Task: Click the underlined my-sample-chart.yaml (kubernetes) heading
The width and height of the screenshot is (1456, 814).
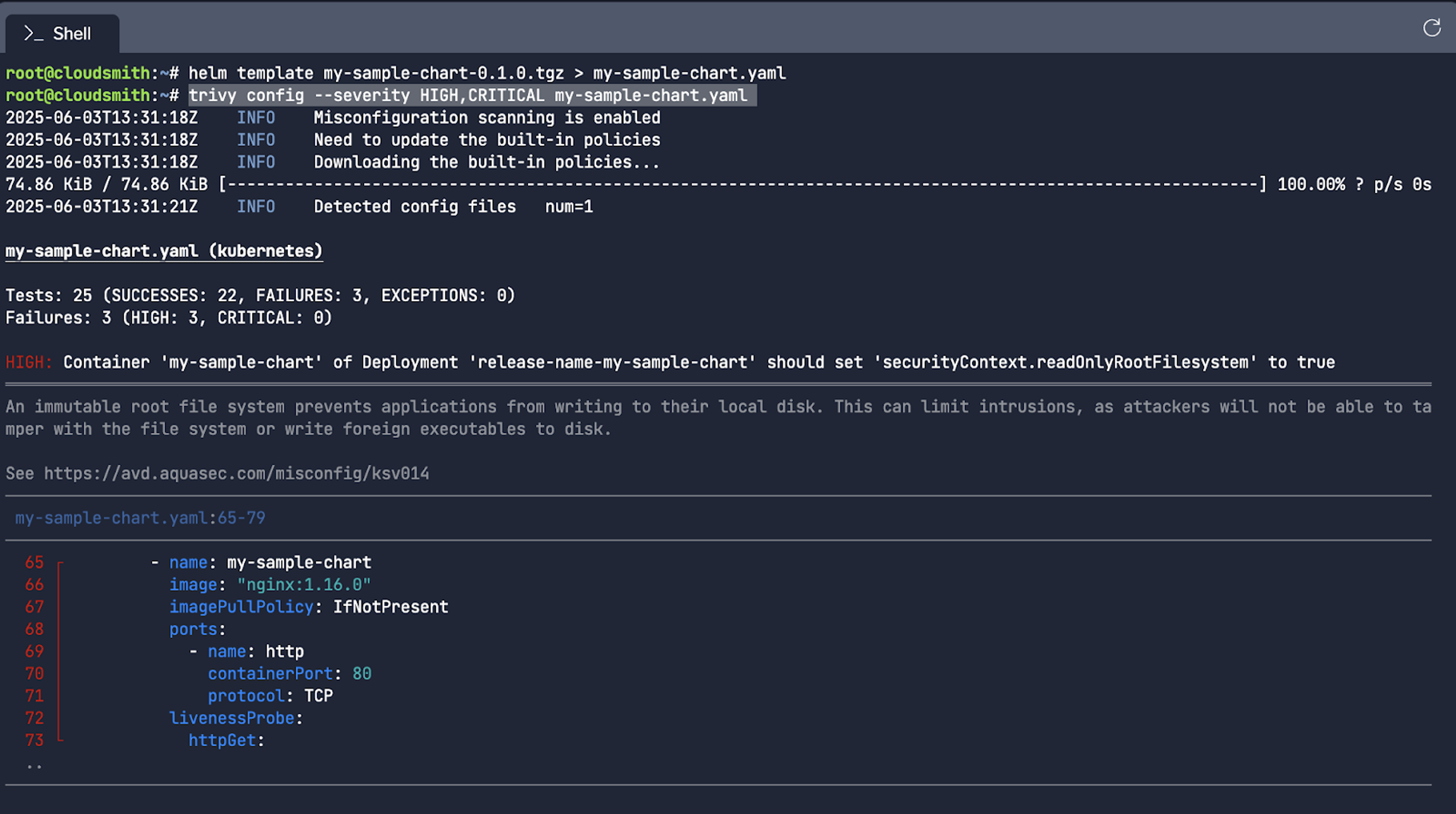Action: tap(164, 251)
